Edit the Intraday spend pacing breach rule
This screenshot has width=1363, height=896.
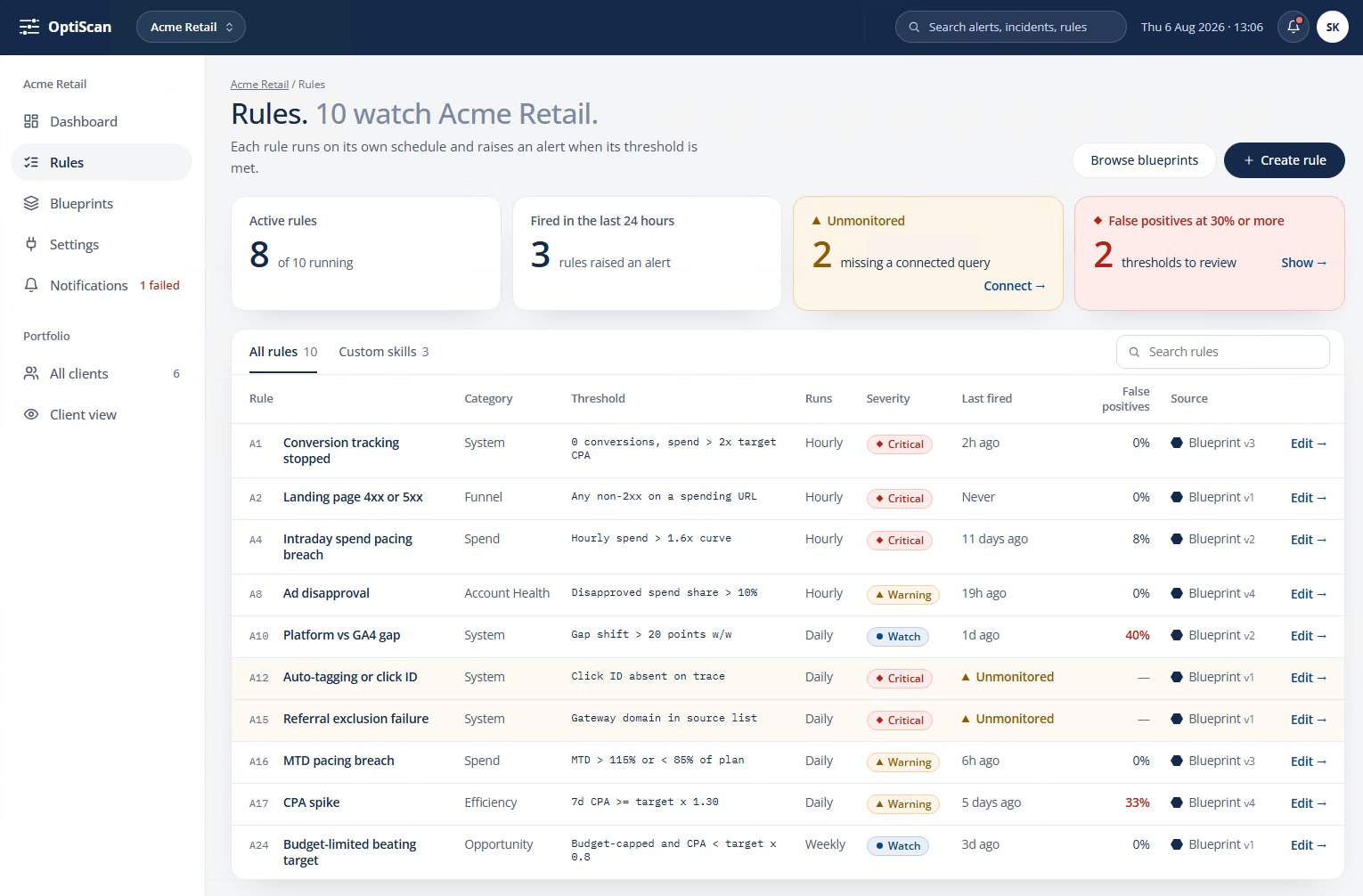click(1308, 540)
